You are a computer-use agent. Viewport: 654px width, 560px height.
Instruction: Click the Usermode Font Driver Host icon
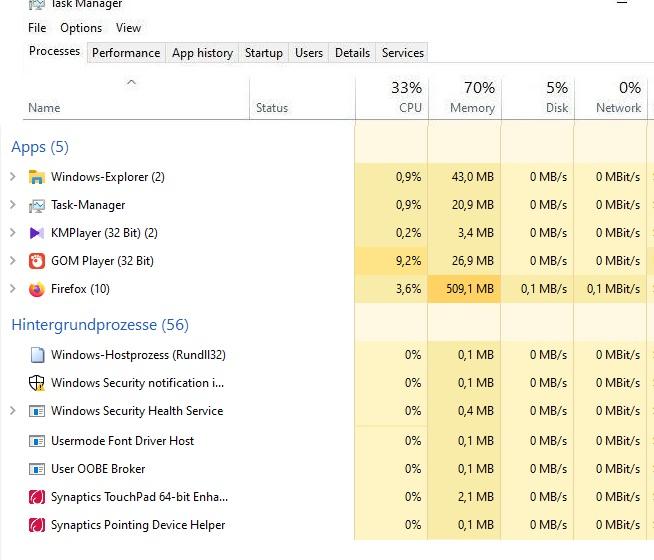pos(37,441)
